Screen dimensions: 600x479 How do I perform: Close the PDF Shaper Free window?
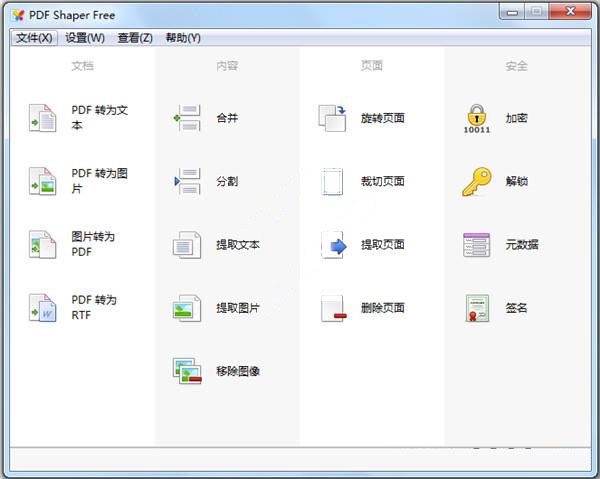[x=570, y=11]
